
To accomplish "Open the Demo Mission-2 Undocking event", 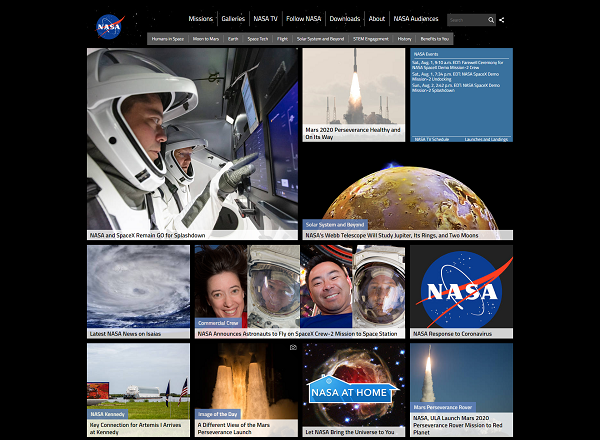I will tap(455, 76).
